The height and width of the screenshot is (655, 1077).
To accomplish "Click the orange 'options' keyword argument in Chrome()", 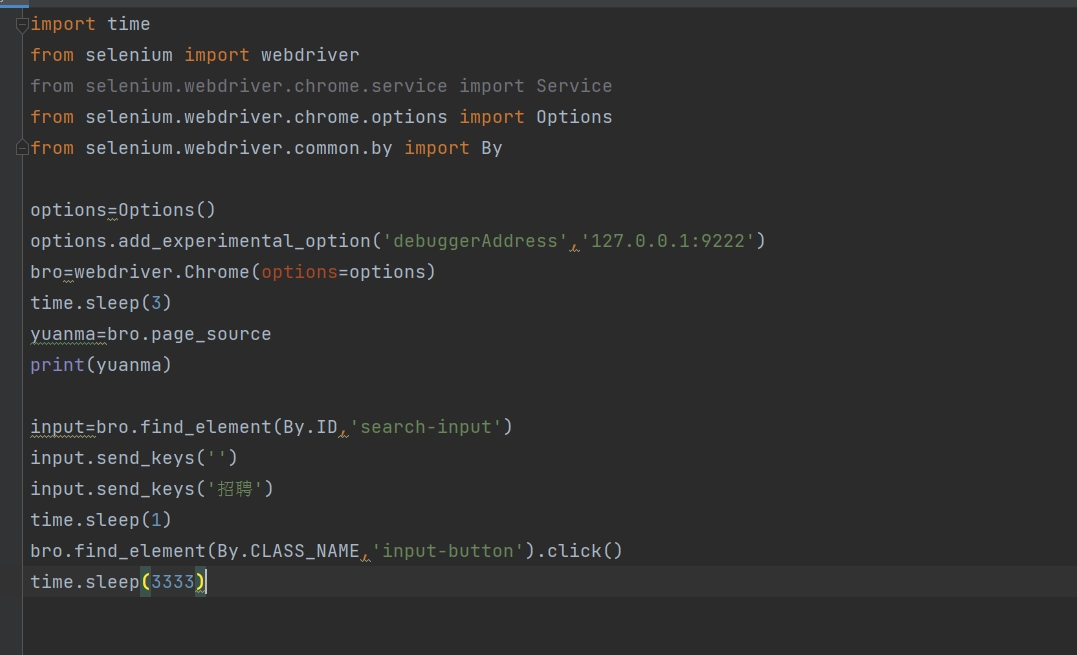I will click(x=299, y=272).
